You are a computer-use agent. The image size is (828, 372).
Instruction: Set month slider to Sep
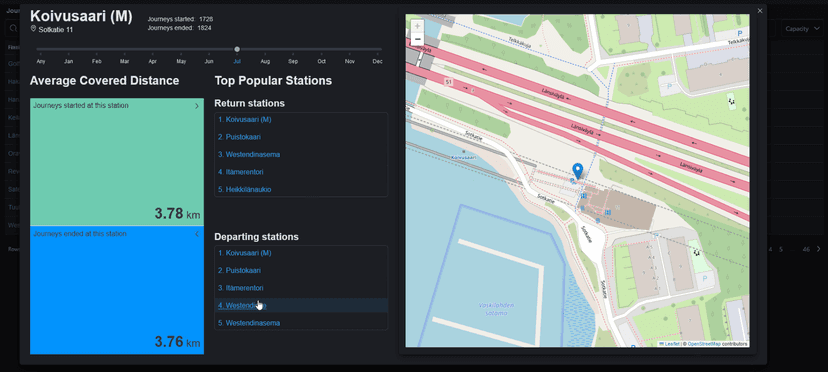point(293,61)
